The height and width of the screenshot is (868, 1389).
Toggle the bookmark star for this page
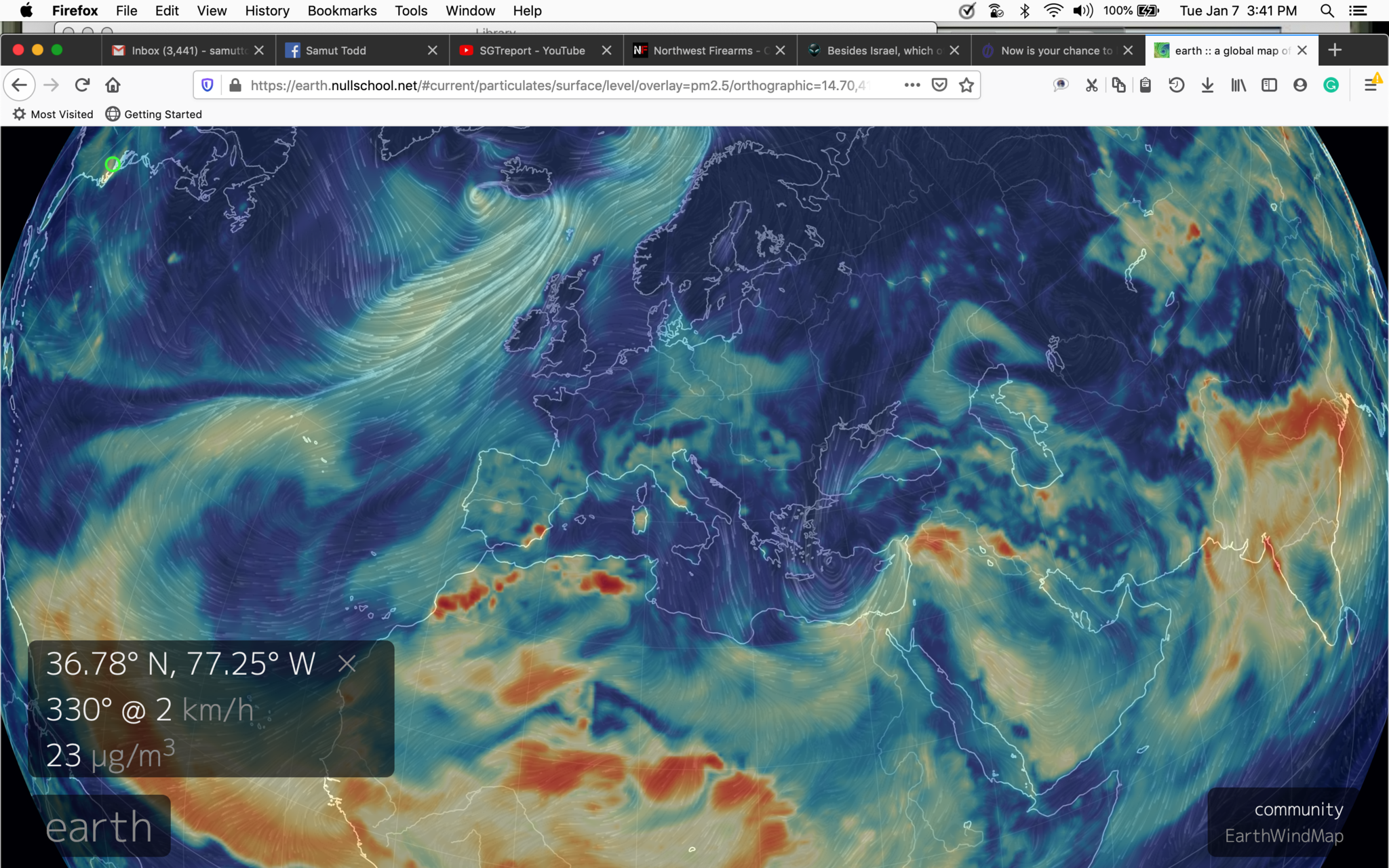tap(966, 85)
